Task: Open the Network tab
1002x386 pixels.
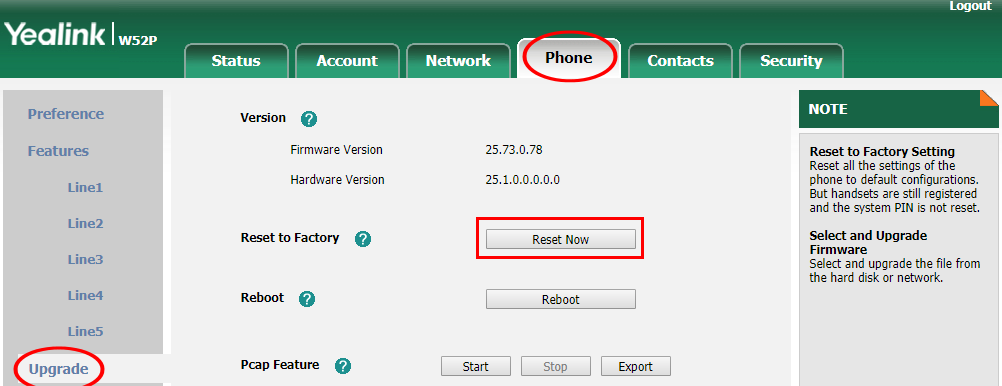Action: pos(458,61)
